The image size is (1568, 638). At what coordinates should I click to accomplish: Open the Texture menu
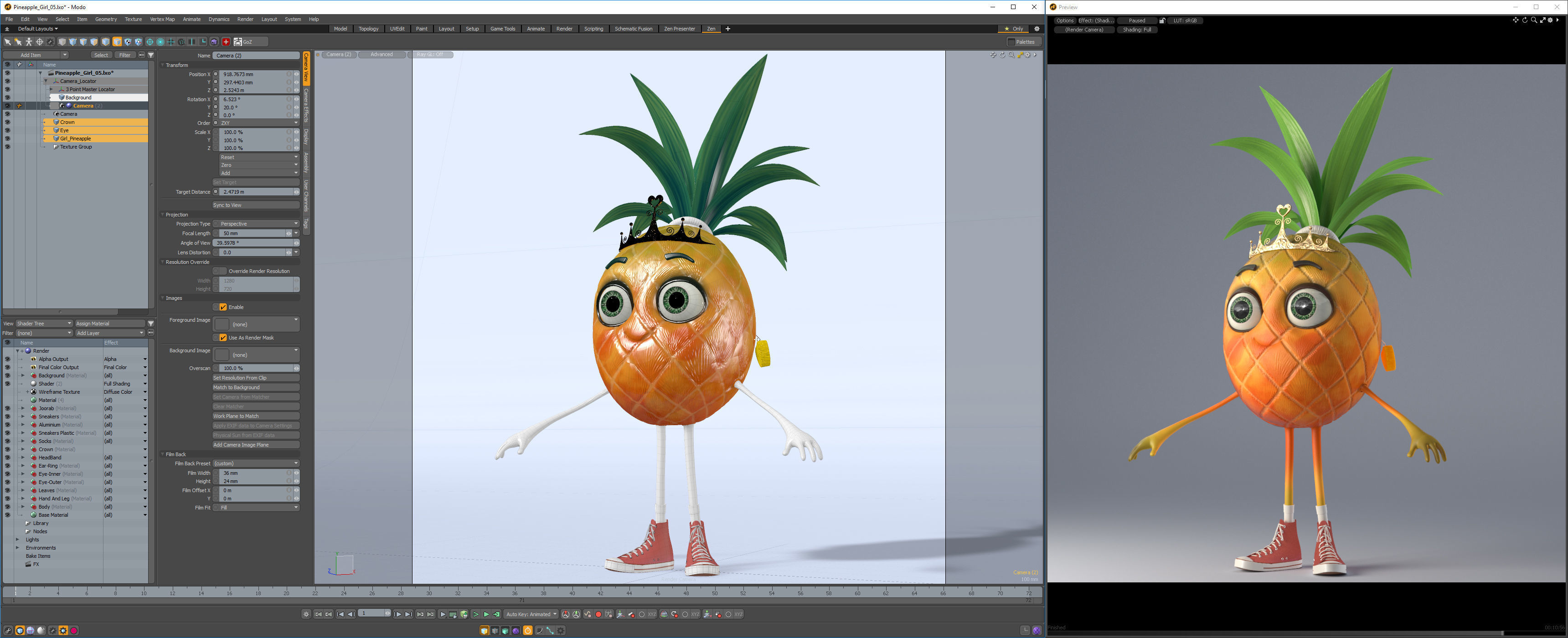pyautogui.click(x=133, y=20)
